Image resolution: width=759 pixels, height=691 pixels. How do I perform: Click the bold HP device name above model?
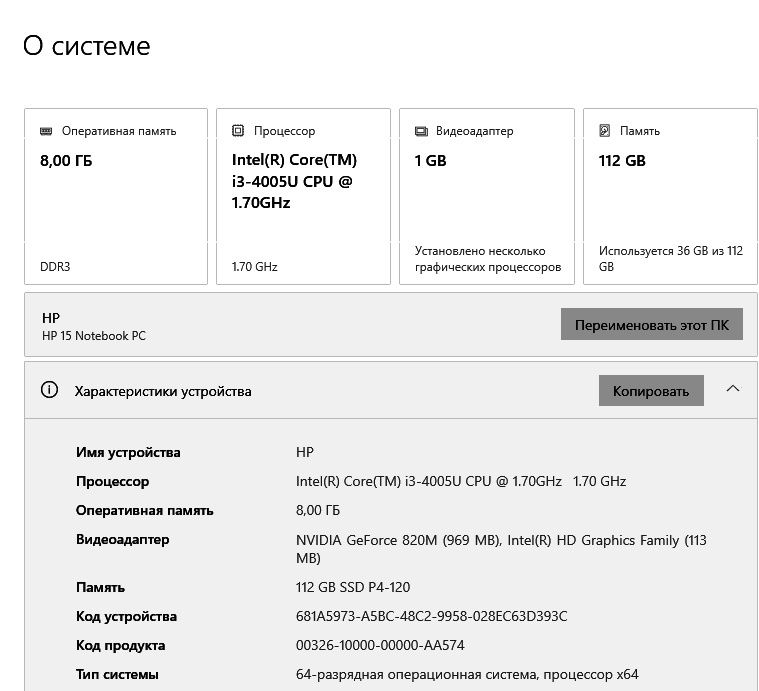tap(51, 318)
